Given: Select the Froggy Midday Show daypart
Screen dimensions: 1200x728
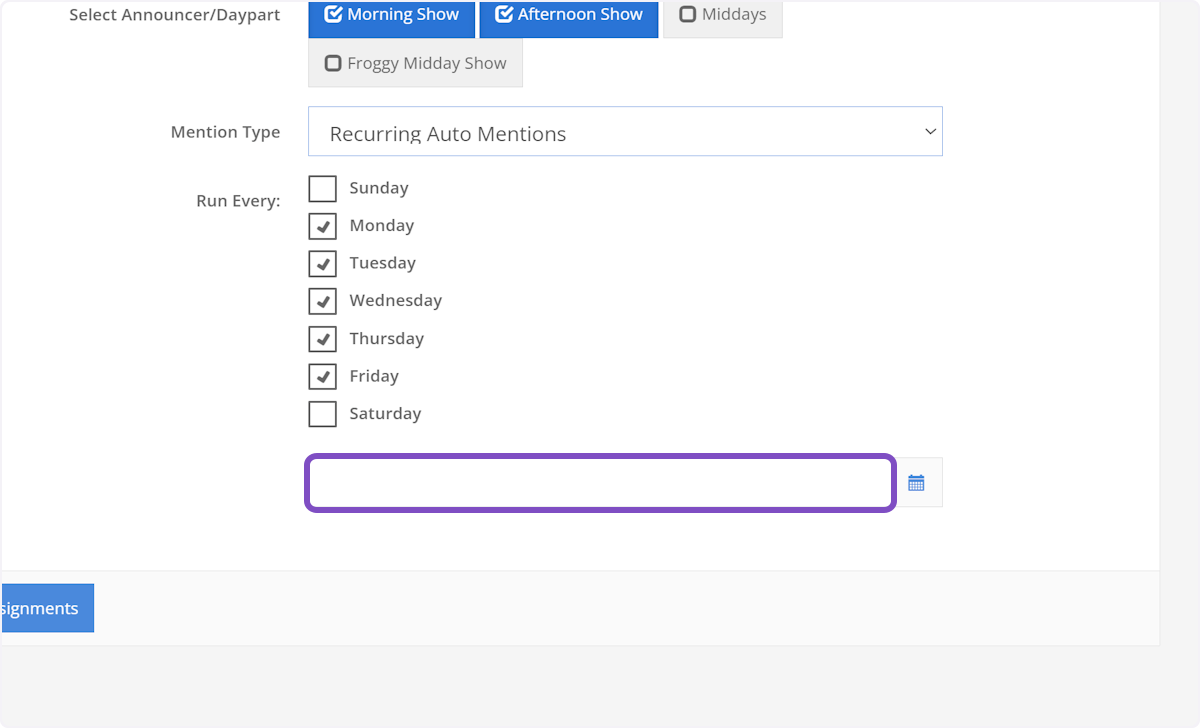Looking at the screenshot, I should [x=415, y=62].
